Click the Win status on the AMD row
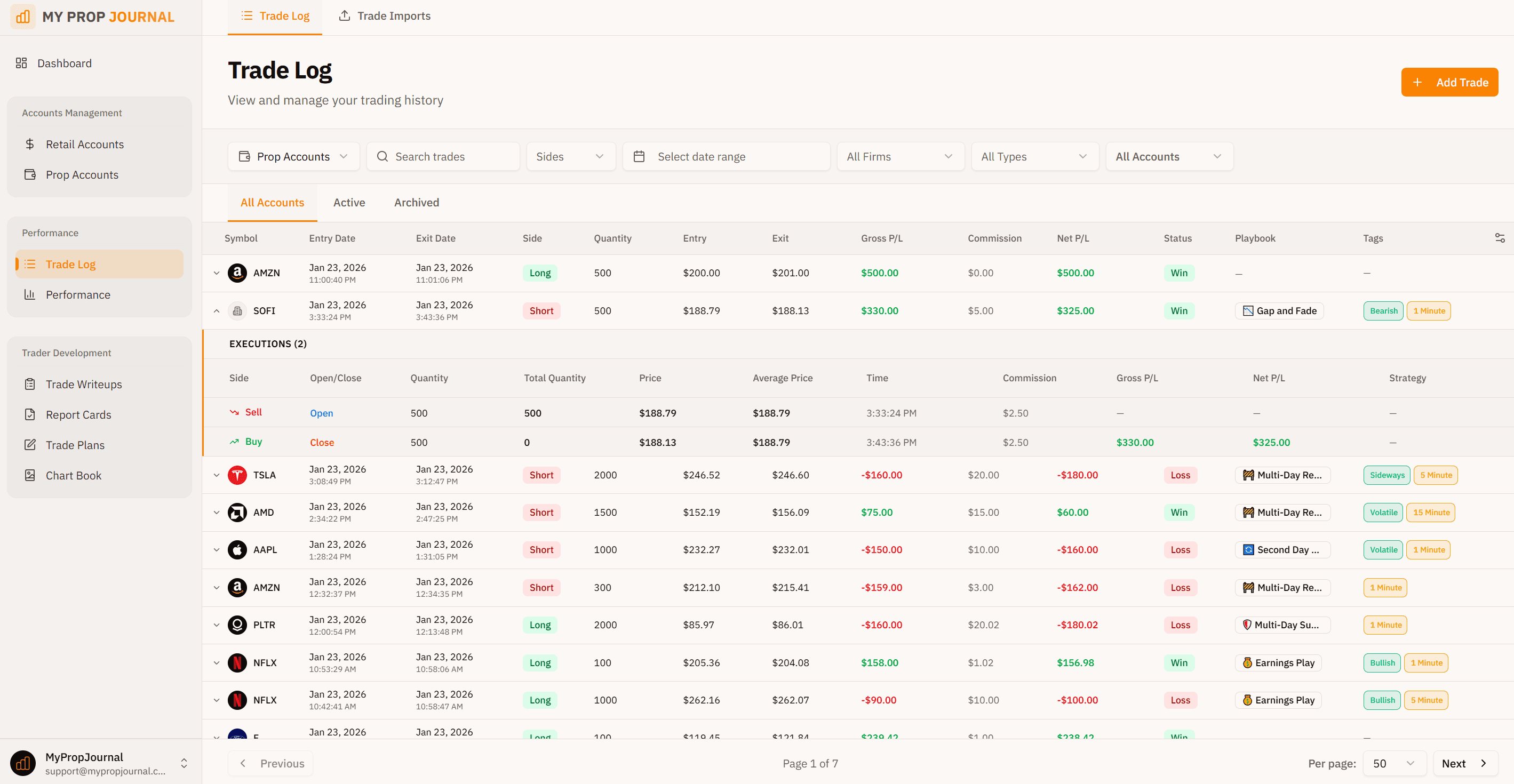 [x=1179, y=513]
